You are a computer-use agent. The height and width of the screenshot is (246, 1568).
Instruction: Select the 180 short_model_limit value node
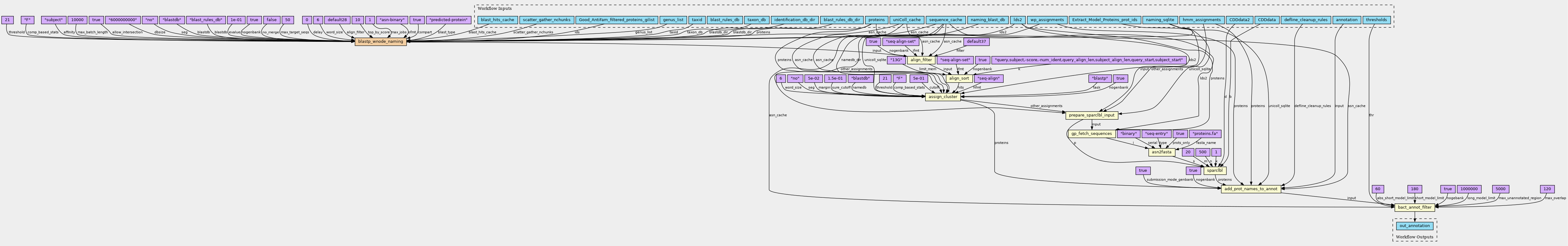pos(1415,189)
